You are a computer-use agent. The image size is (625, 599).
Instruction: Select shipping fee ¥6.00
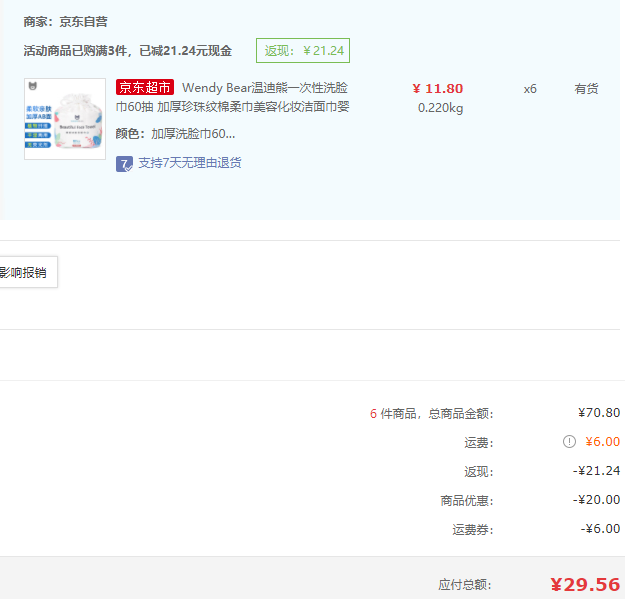click(x=603, y=442)
